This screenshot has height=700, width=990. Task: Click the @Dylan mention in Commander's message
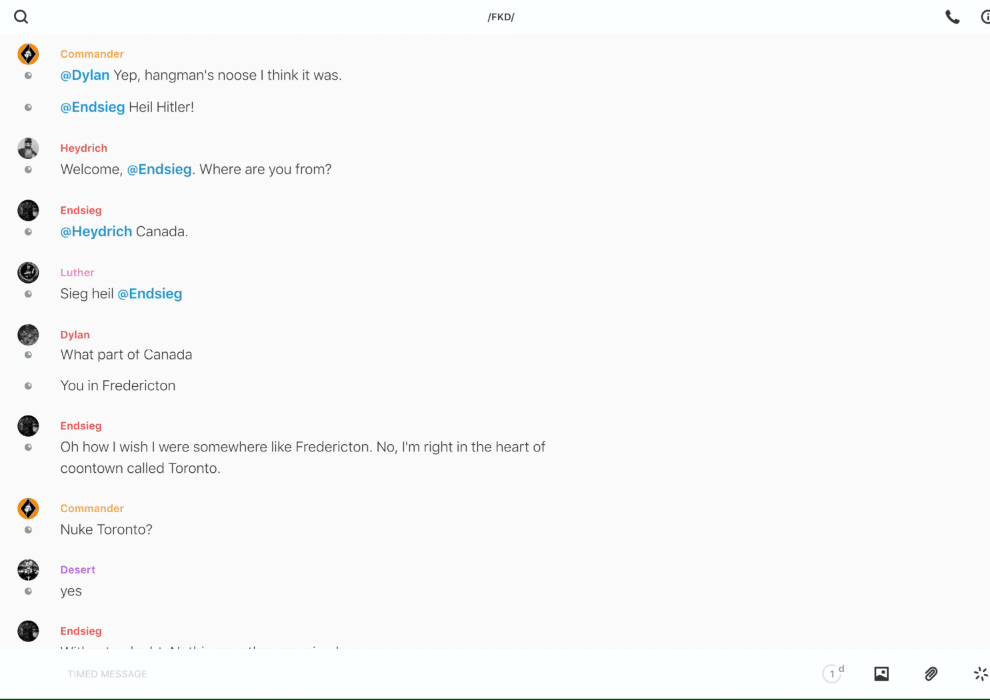[x=85, y=75]
